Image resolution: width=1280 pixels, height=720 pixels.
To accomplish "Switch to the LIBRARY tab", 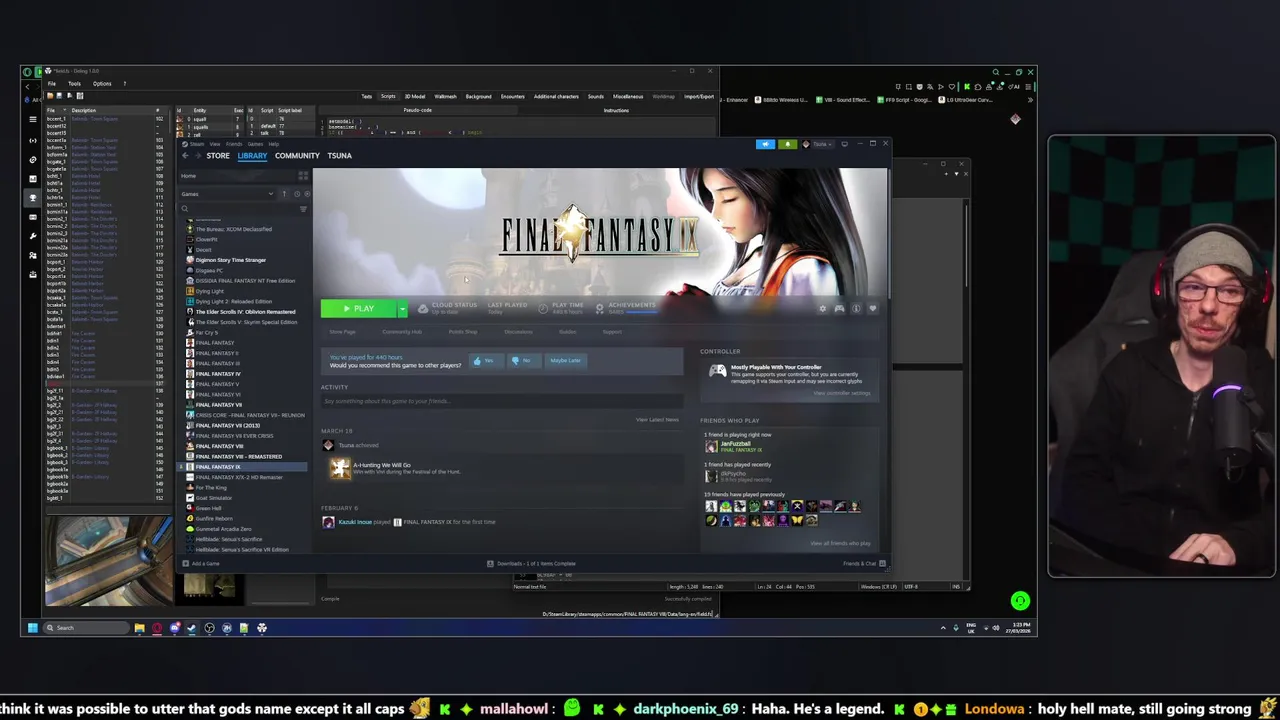I will click(252, 155).
